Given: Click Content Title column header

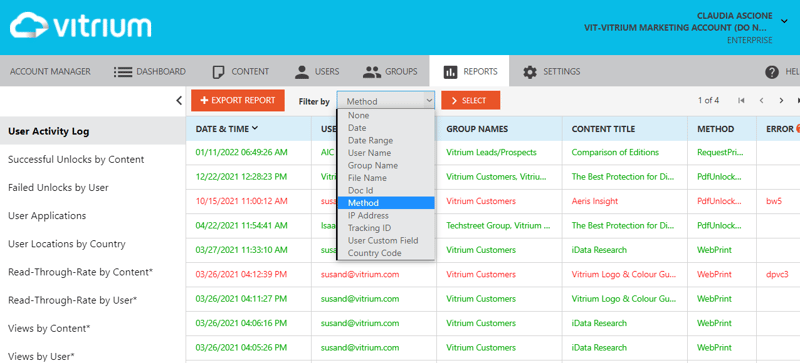Looking at the screenshot, I should pos(603,129).
